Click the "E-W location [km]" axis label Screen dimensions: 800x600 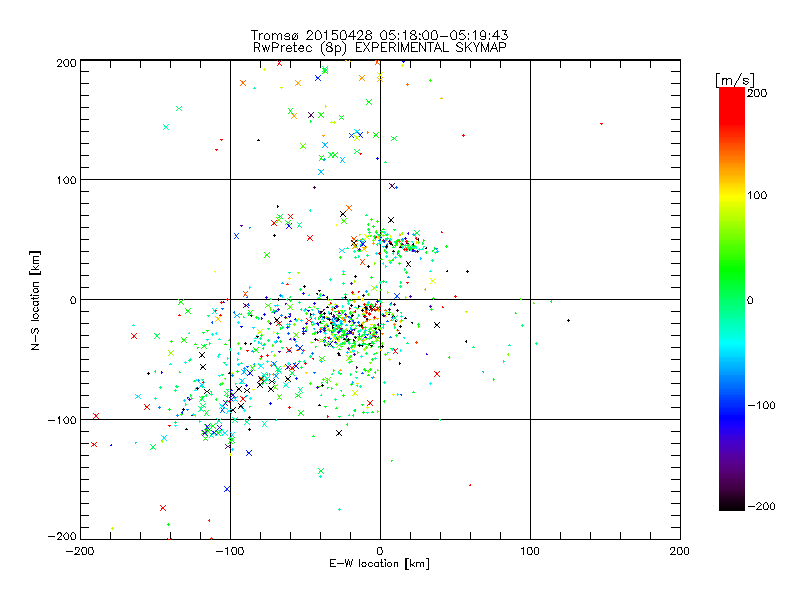(x=379, y=563)
